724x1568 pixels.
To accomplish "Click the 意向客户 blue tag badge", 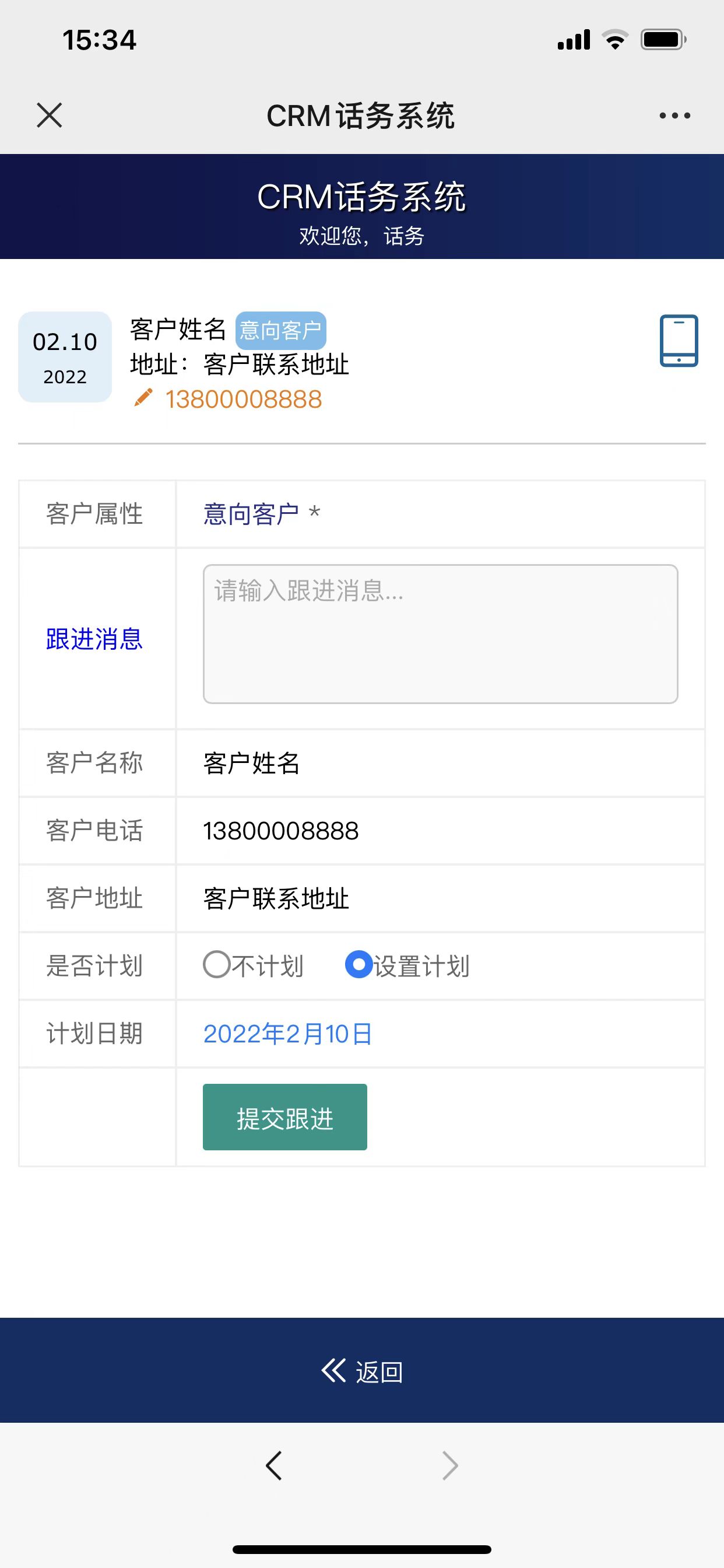I will coord(280,331).
